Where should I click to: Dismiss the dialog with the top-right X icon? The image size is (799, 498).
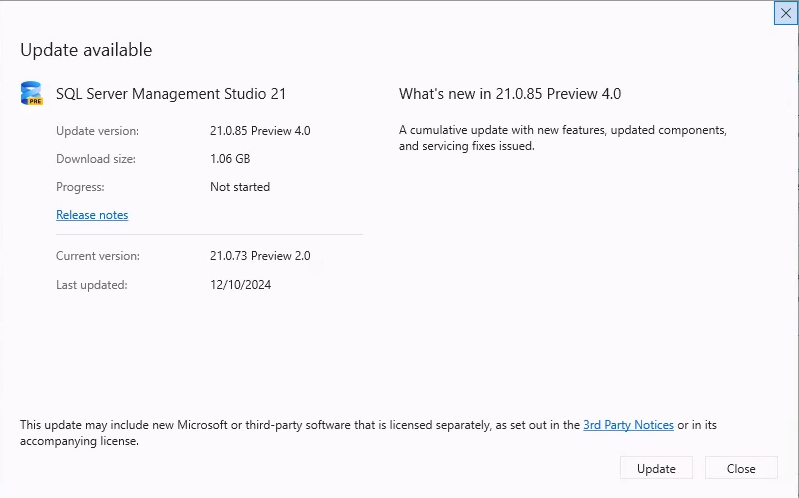786,13
